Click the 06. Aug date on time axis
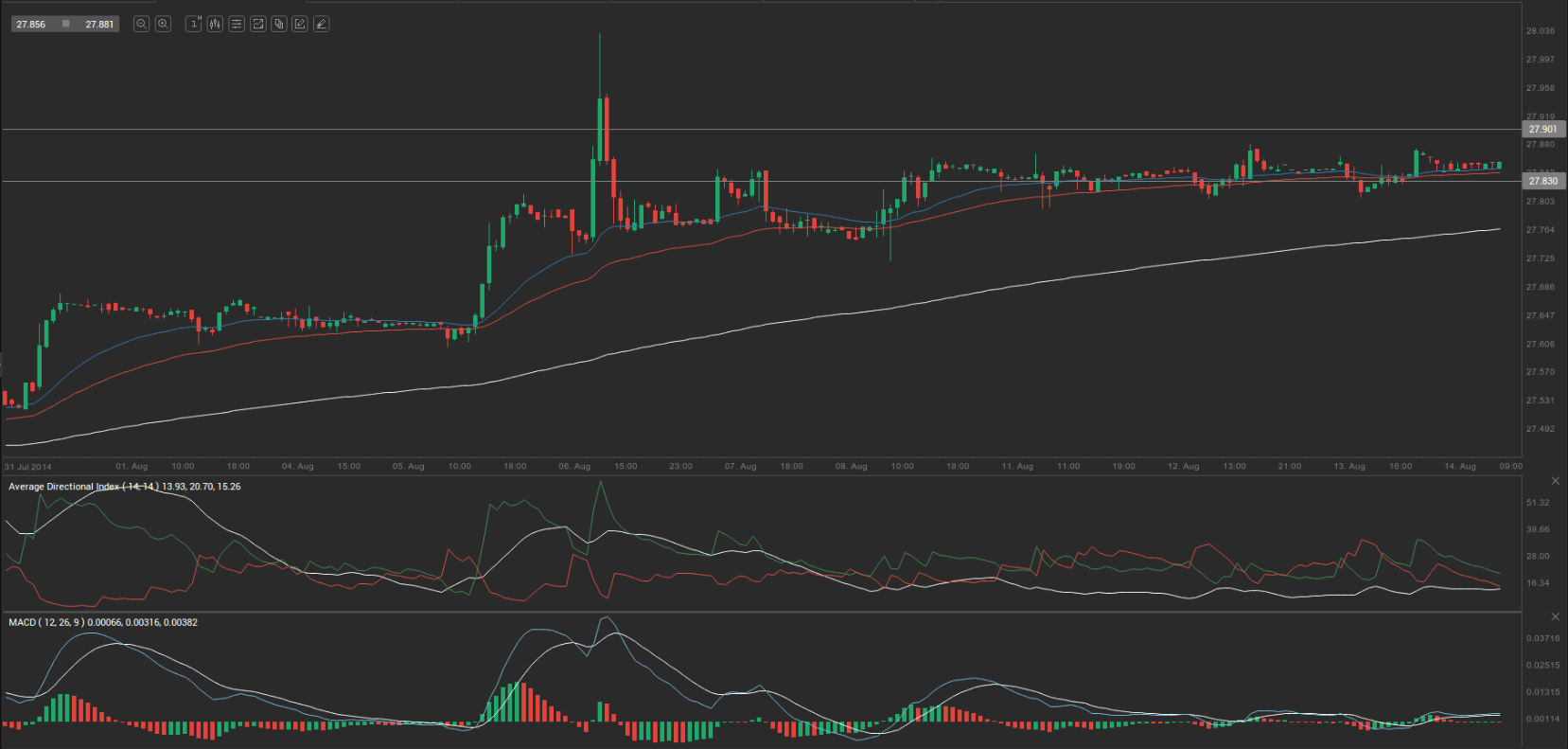 coord(574,466)
